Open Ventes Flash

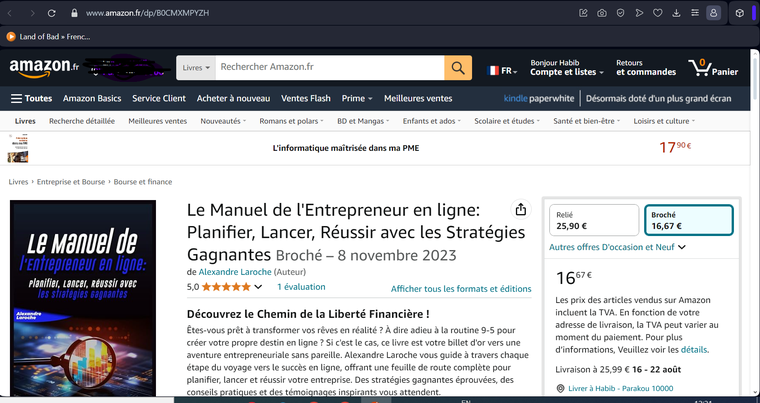click(306, 98)
